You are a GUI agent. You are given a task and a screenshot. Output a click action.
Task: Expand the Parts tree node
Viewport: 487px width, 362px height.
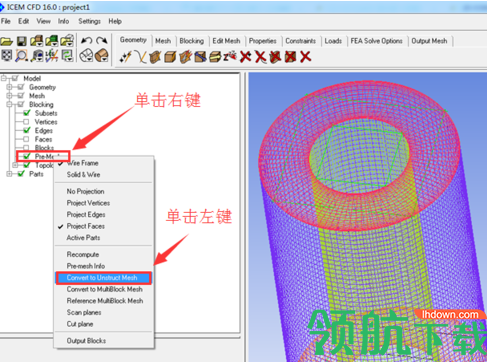tap(9, 174)
